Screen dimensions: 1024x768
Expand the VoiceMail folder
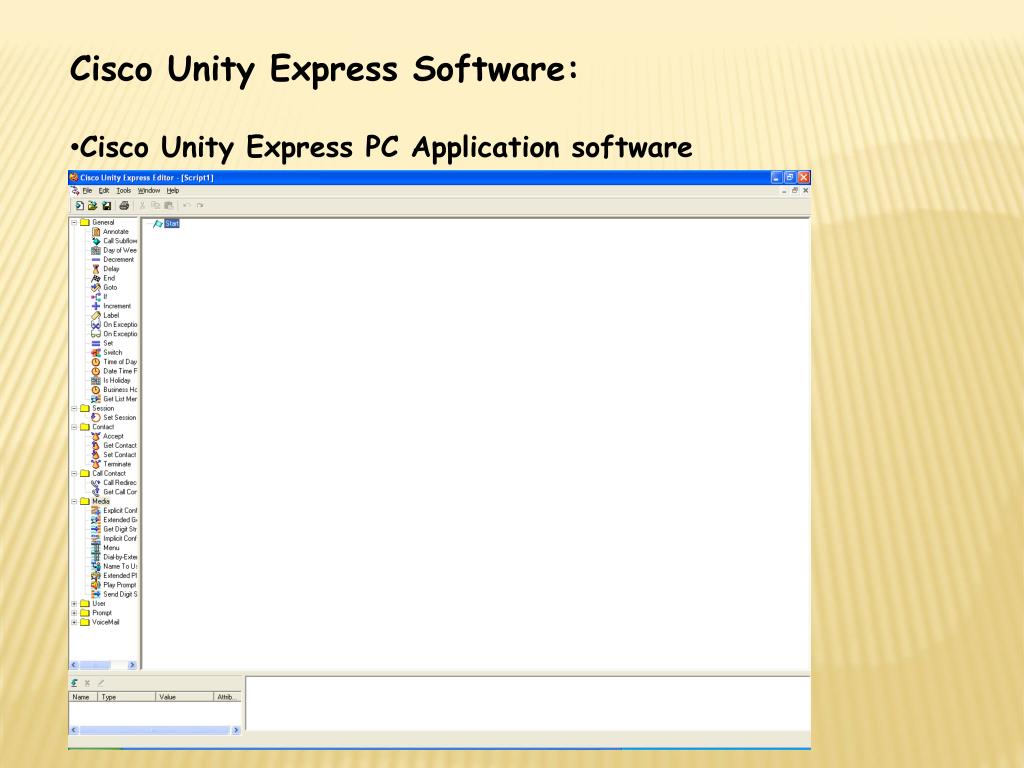[74, 622]
